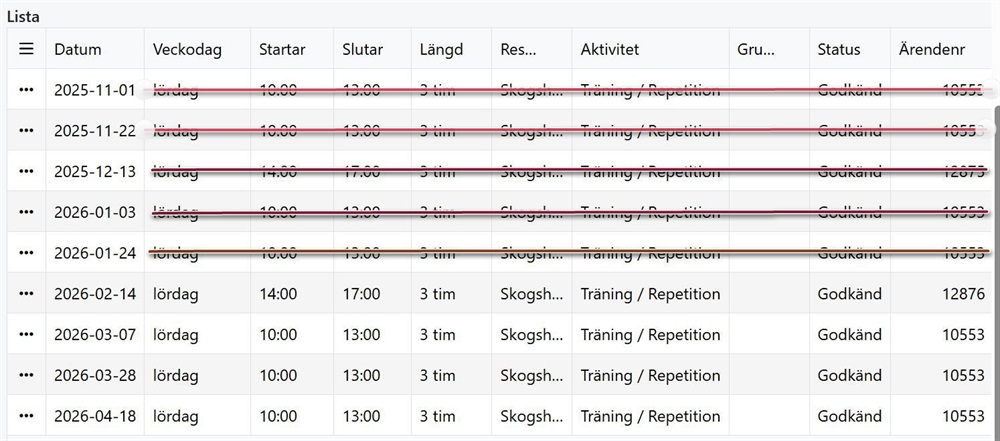Open the ellipsis menu for 2026-01-03
The height and width of the screenshot is (441, 1000).
[26, 212]
